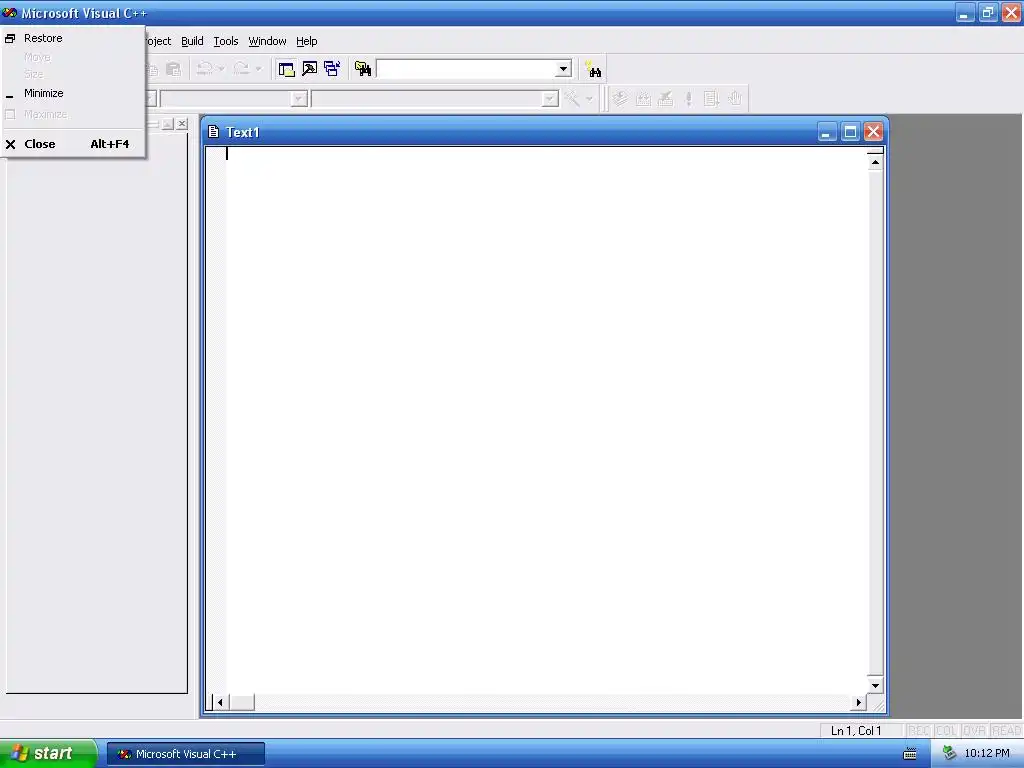Click the horizontal scrollbar left arrow in Text1
1024x768 pixels.
(220, 703)
